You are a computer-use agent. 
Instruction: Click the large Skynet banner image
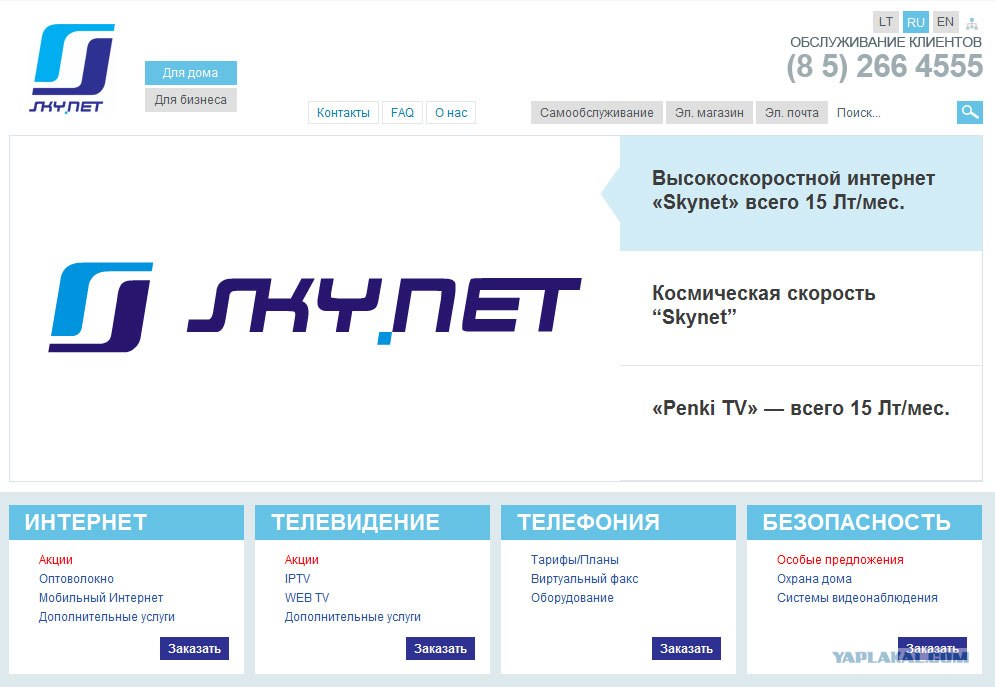[315, 308]
